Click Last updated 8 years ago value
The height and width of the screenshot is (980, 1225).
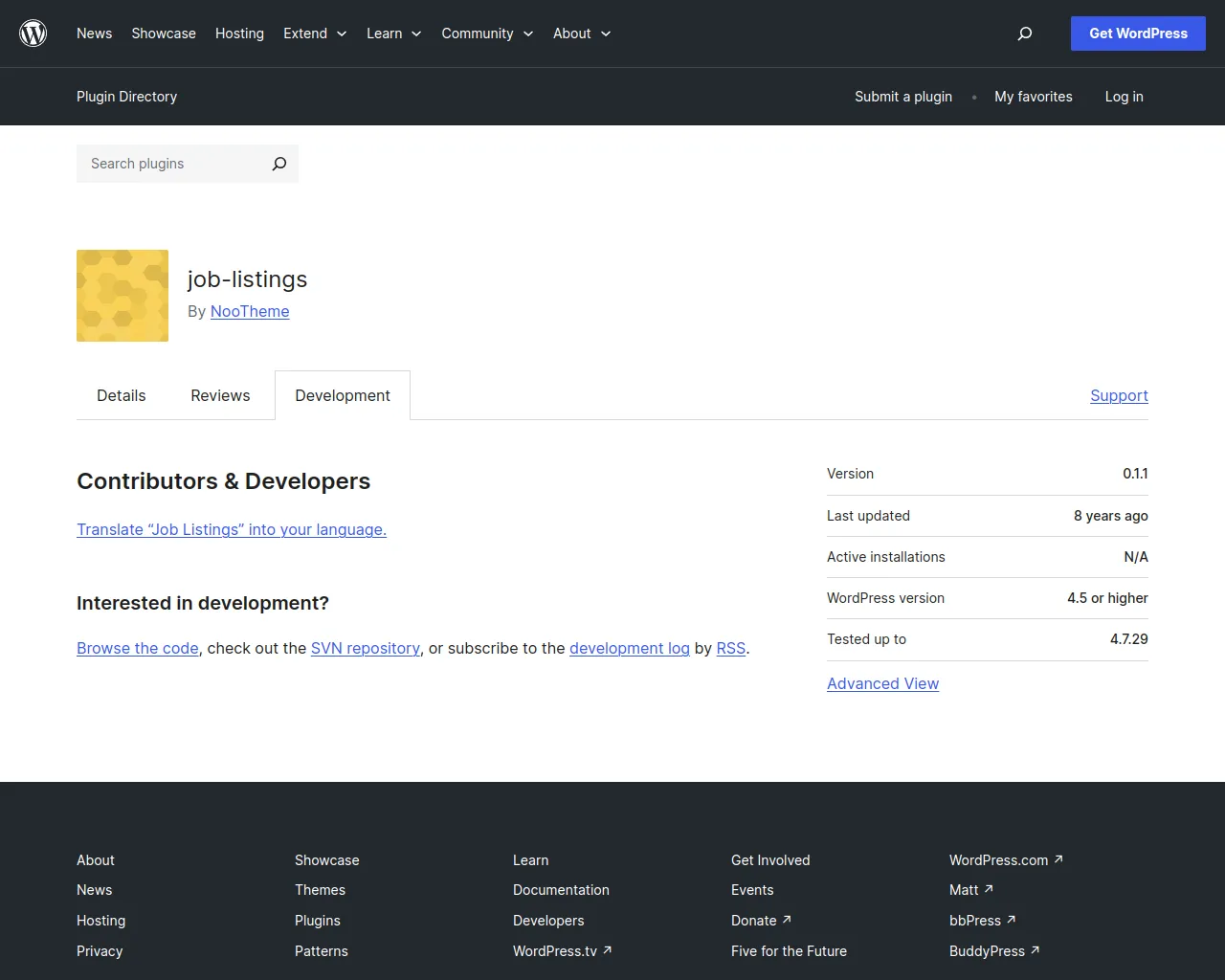(x=1111, y=516)
